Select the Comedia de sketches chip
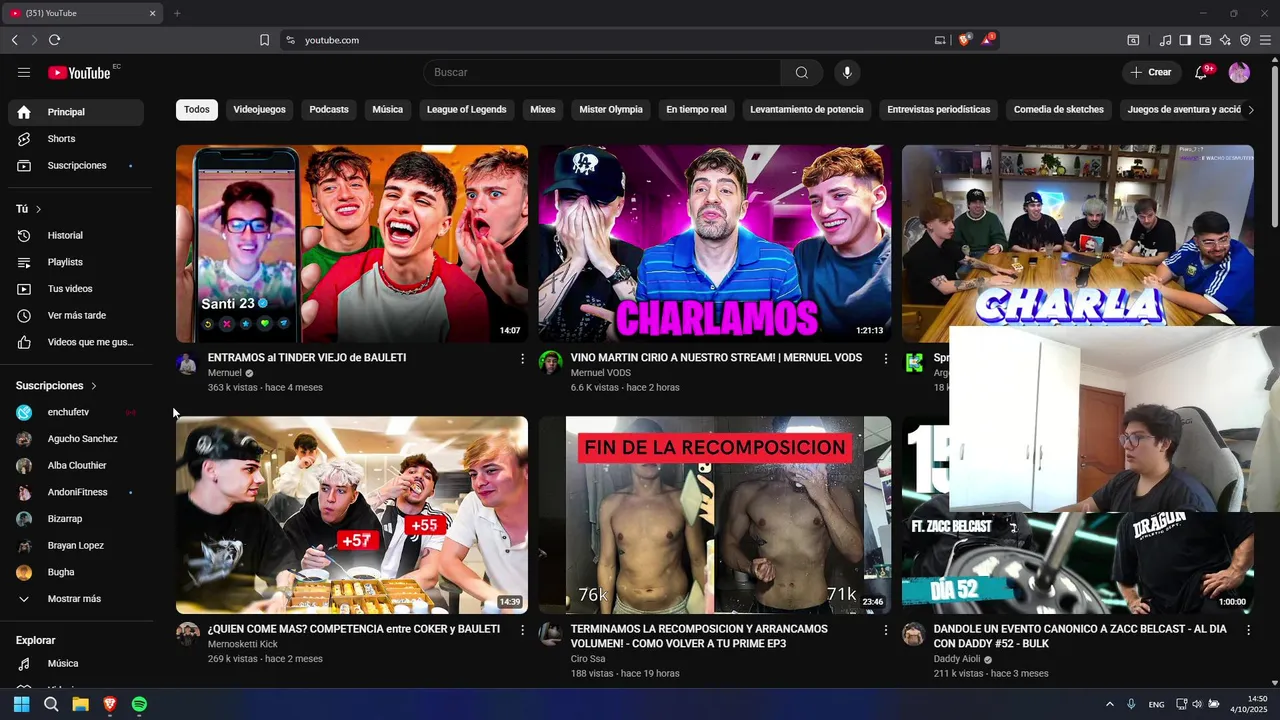 coord(1058,110)
